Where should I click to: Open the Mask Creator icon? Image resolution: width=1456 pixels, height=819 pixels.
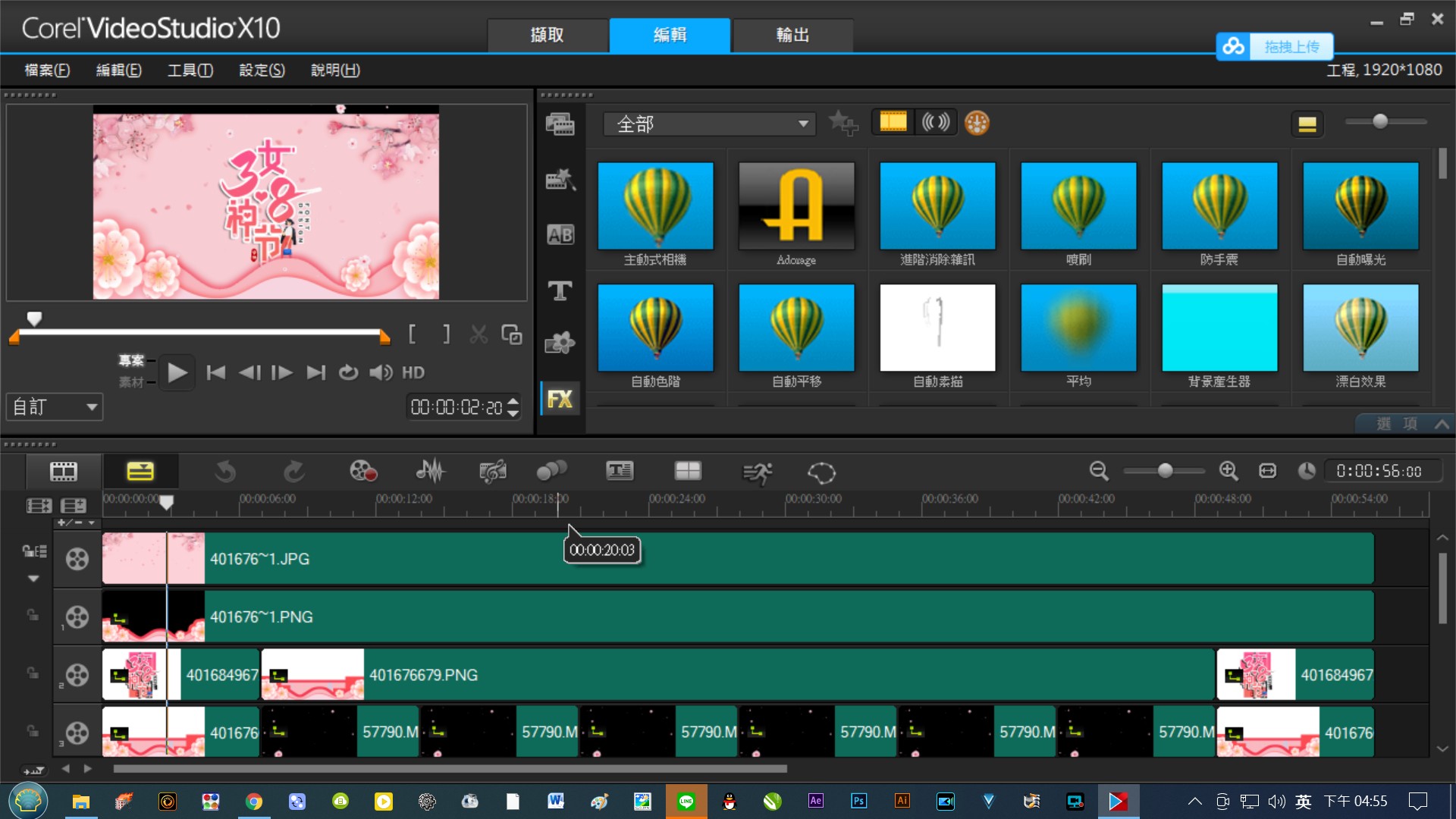tap(821, 472)
